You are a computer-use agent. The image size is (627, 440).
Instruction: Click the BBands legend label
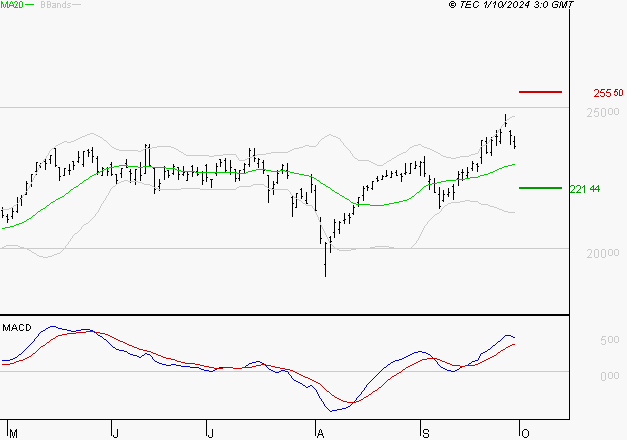click(56, 5)
